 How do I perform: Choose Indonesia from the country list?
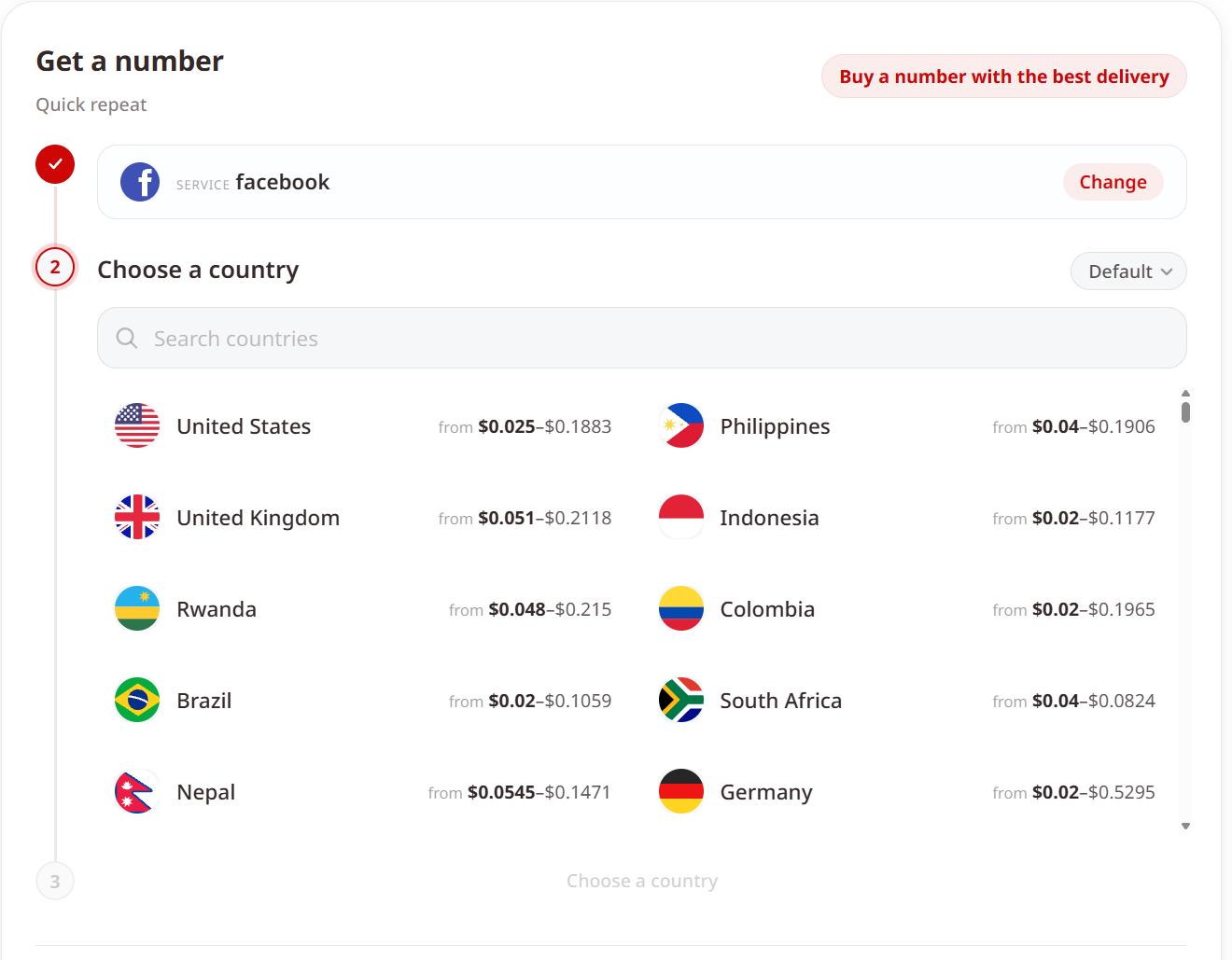point(906,517)
